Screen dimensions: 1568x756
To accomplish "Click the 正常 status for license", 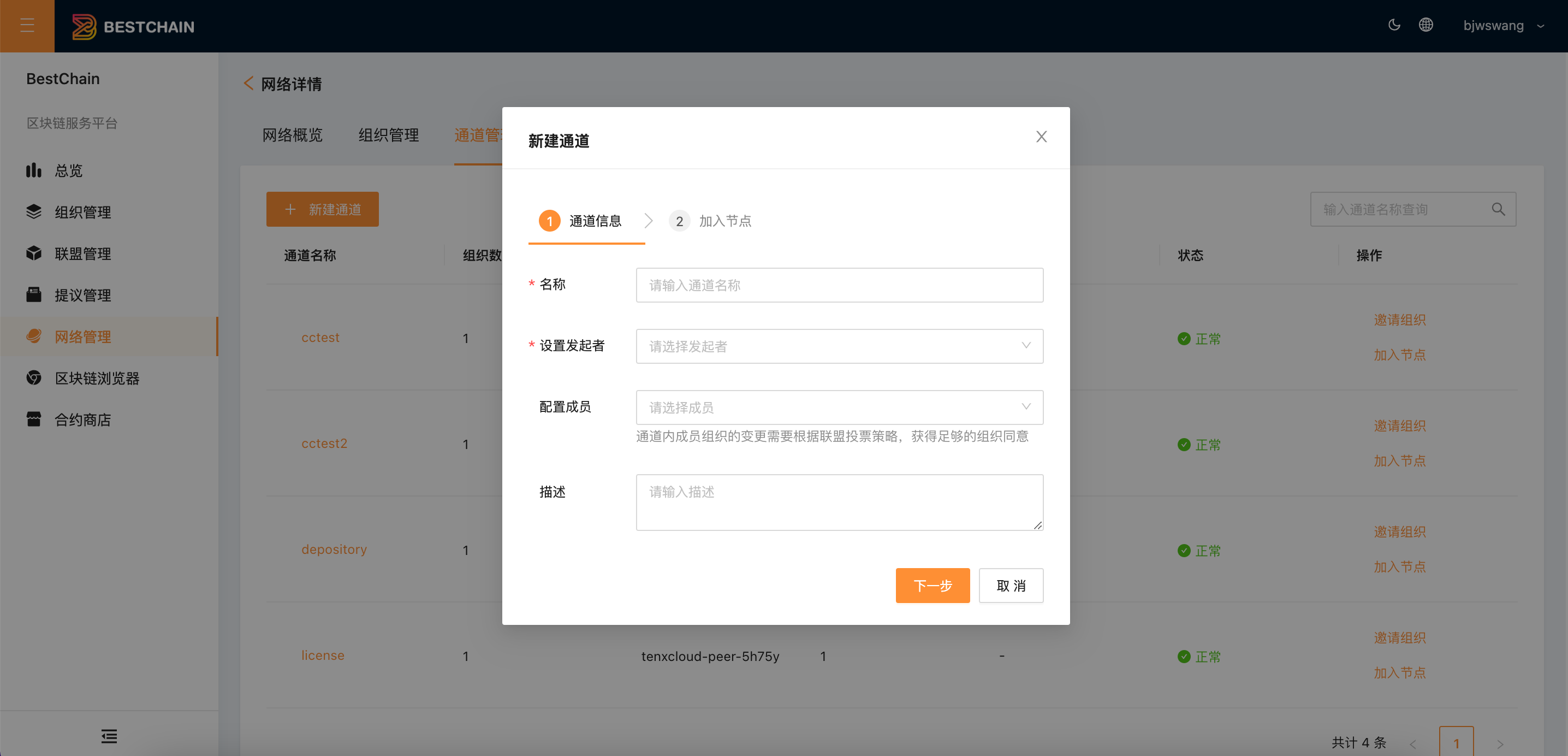I will pyautogui.click(x=1199, y=657).
